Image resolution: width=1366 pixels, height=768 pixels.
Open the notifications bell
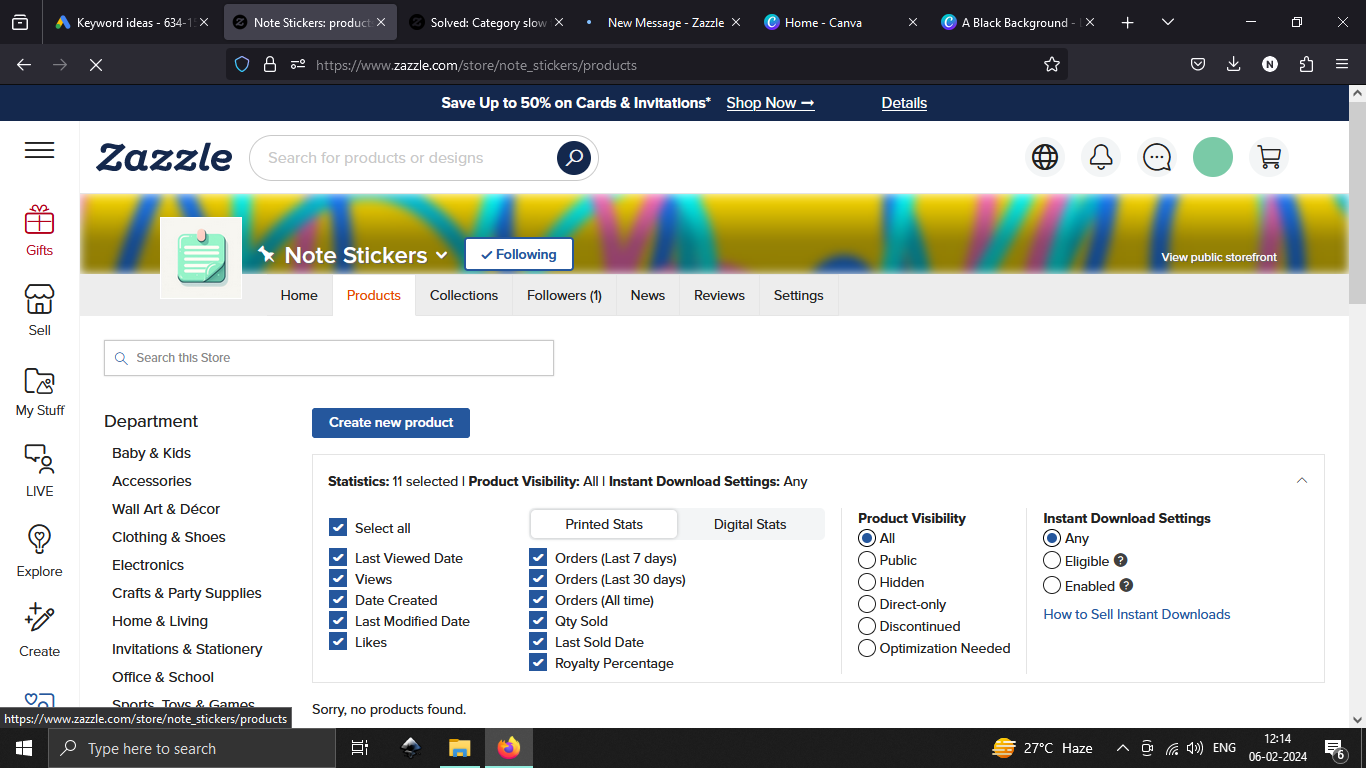point(1101,157)
